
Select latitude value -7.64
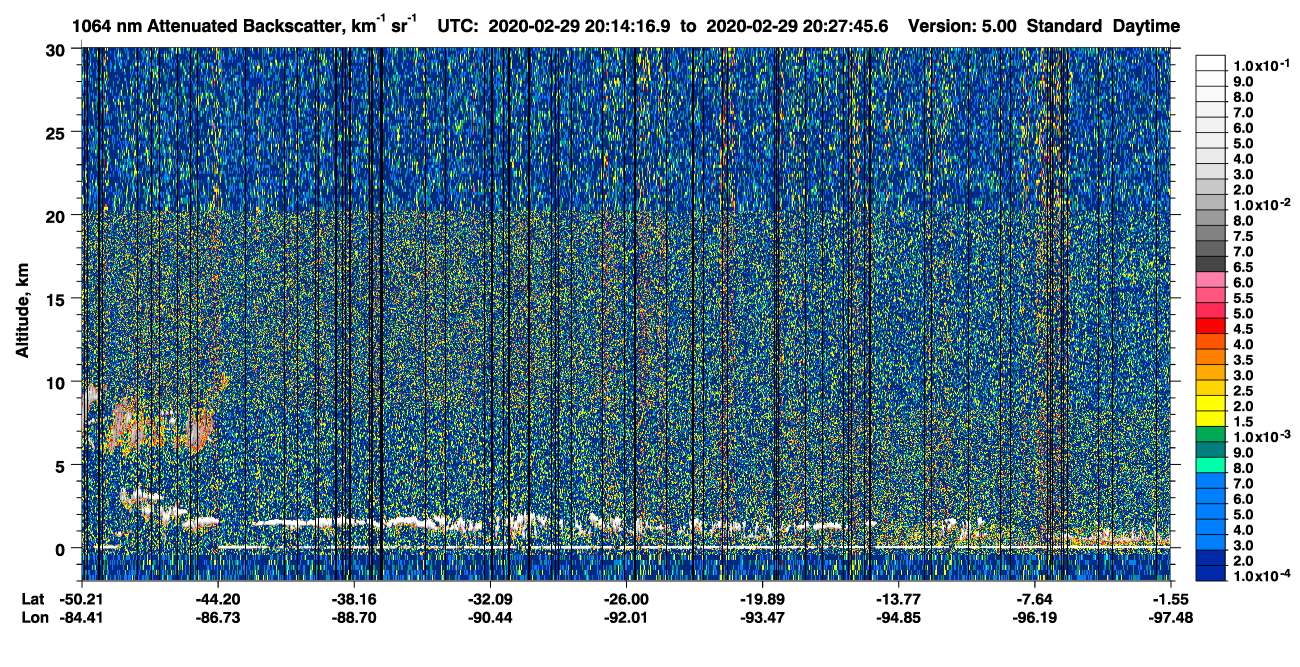point(1035,599)
